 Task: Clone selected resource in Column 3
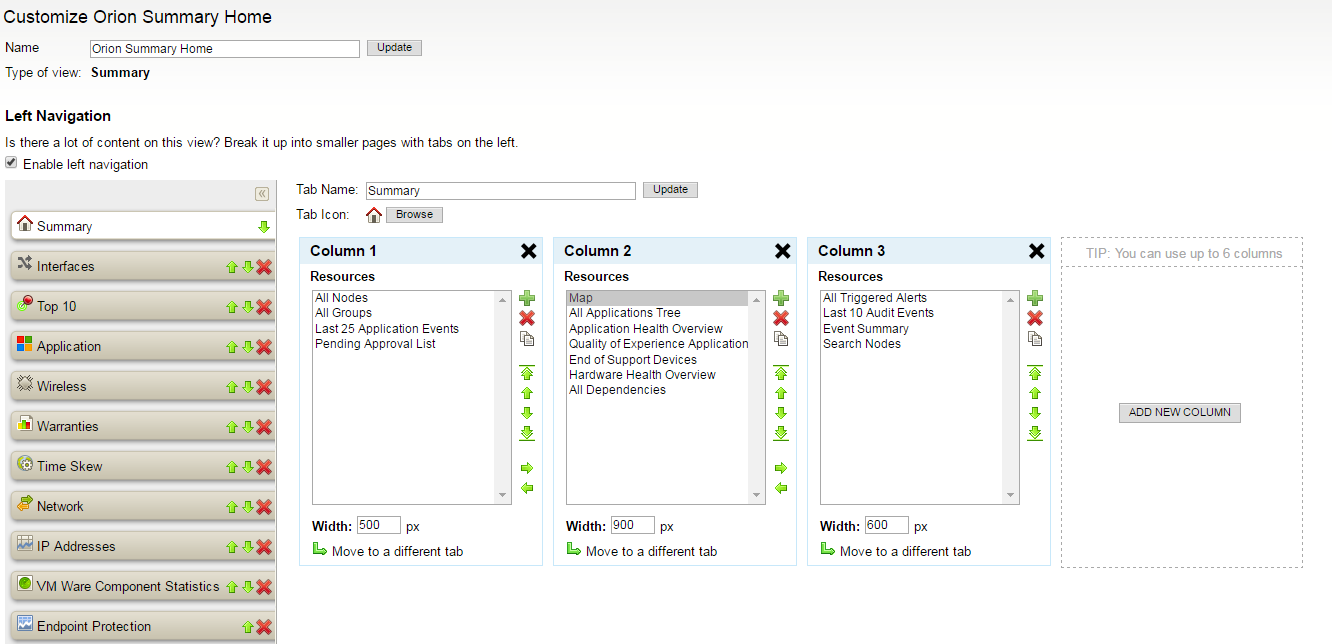coord(1035,339)
